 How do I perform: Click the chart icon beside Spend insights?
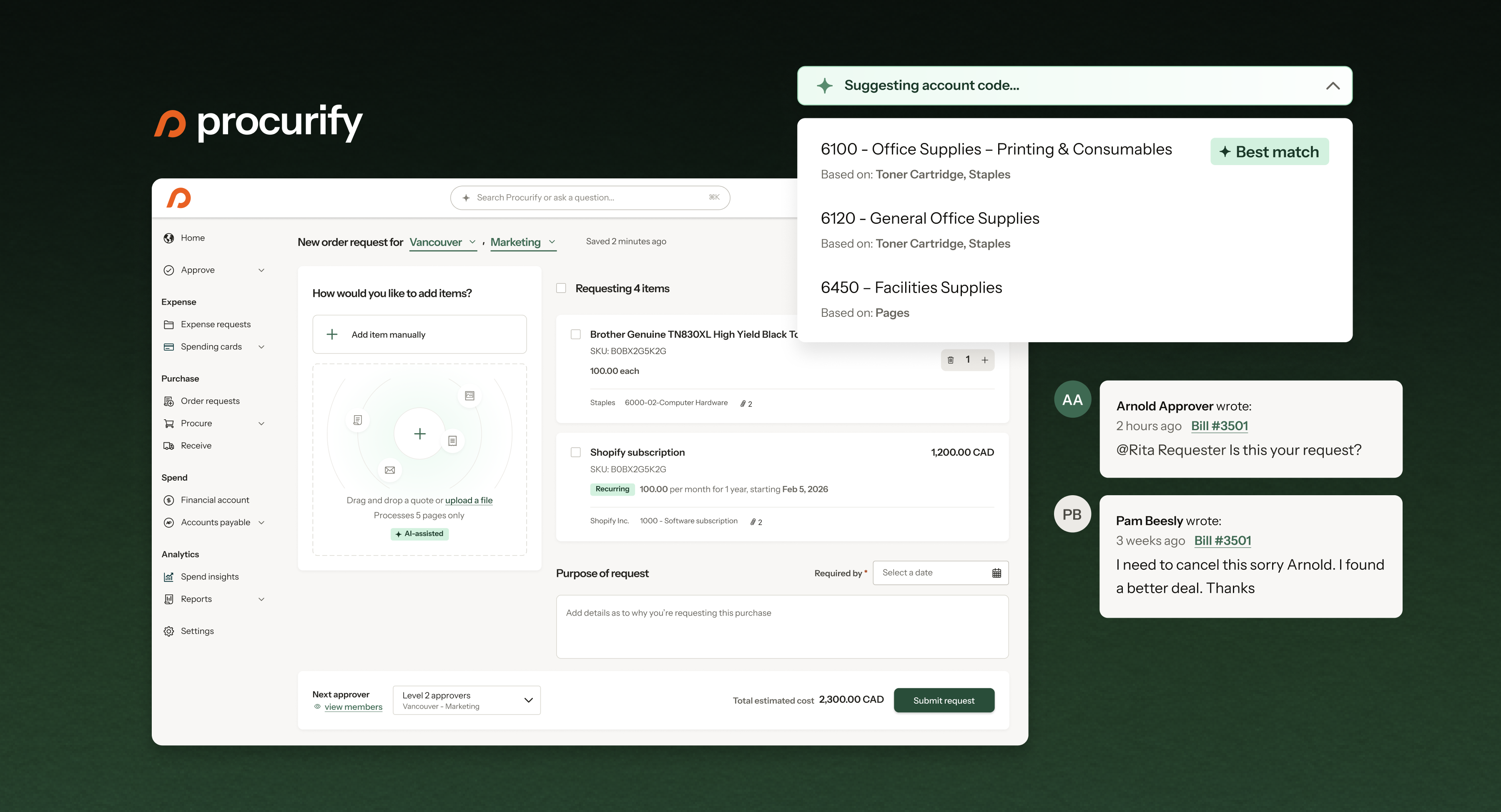[169, 576]
